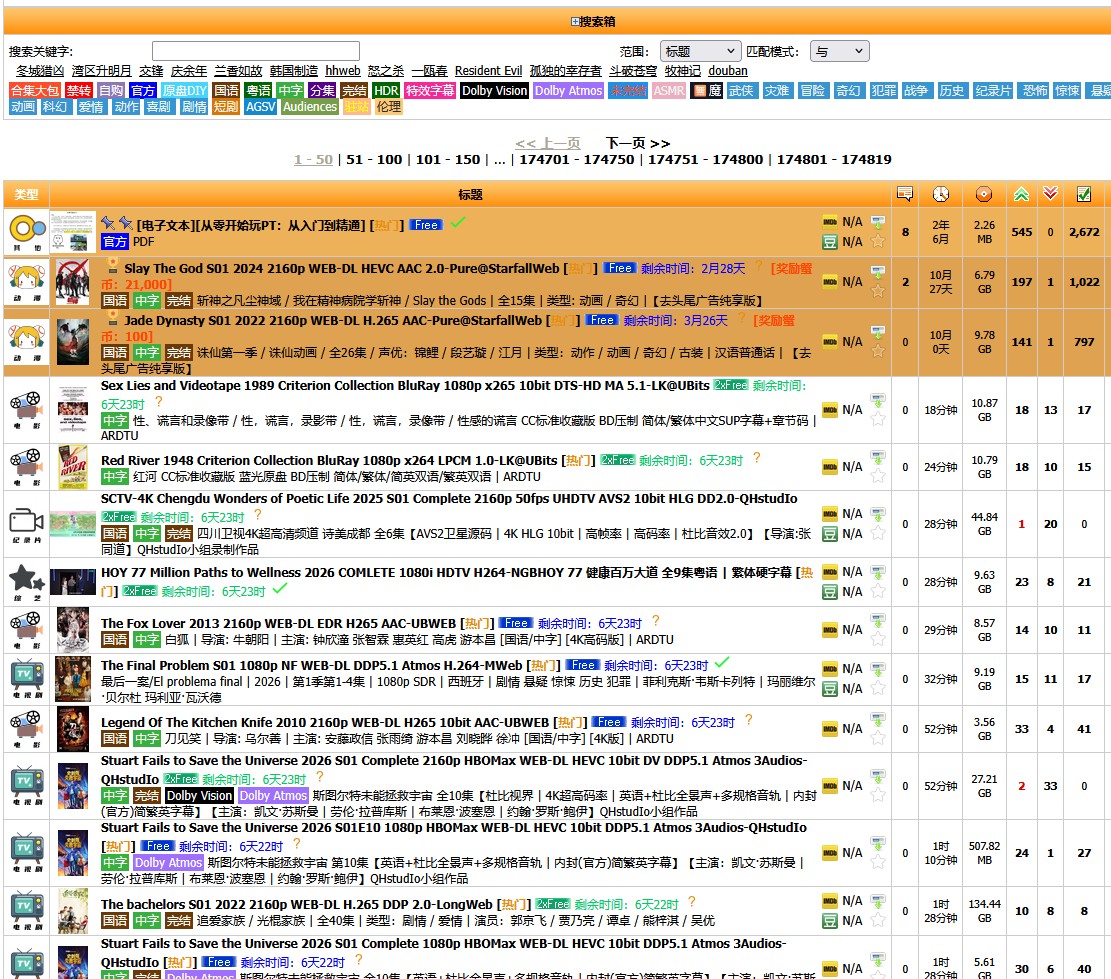Filter by purple Dolby Atmos tag

coord(568,91)
